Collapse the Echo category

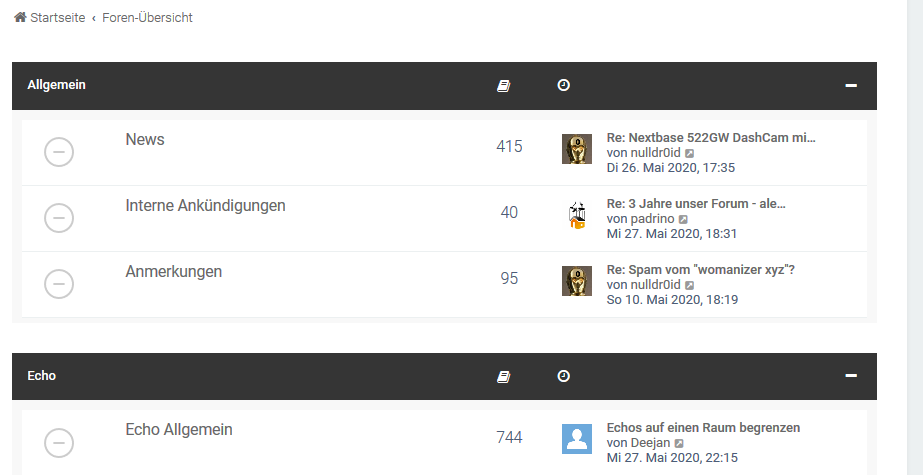coord(851,376)
